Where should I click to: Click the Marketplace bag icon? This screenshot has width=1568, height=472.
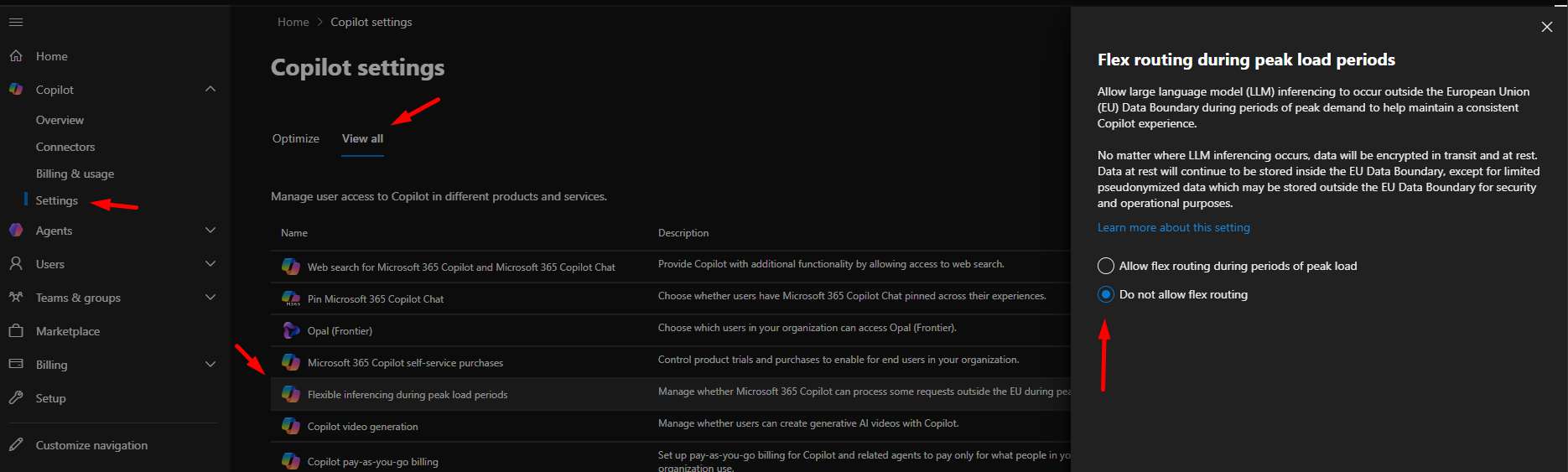click(x=16, y=330)
